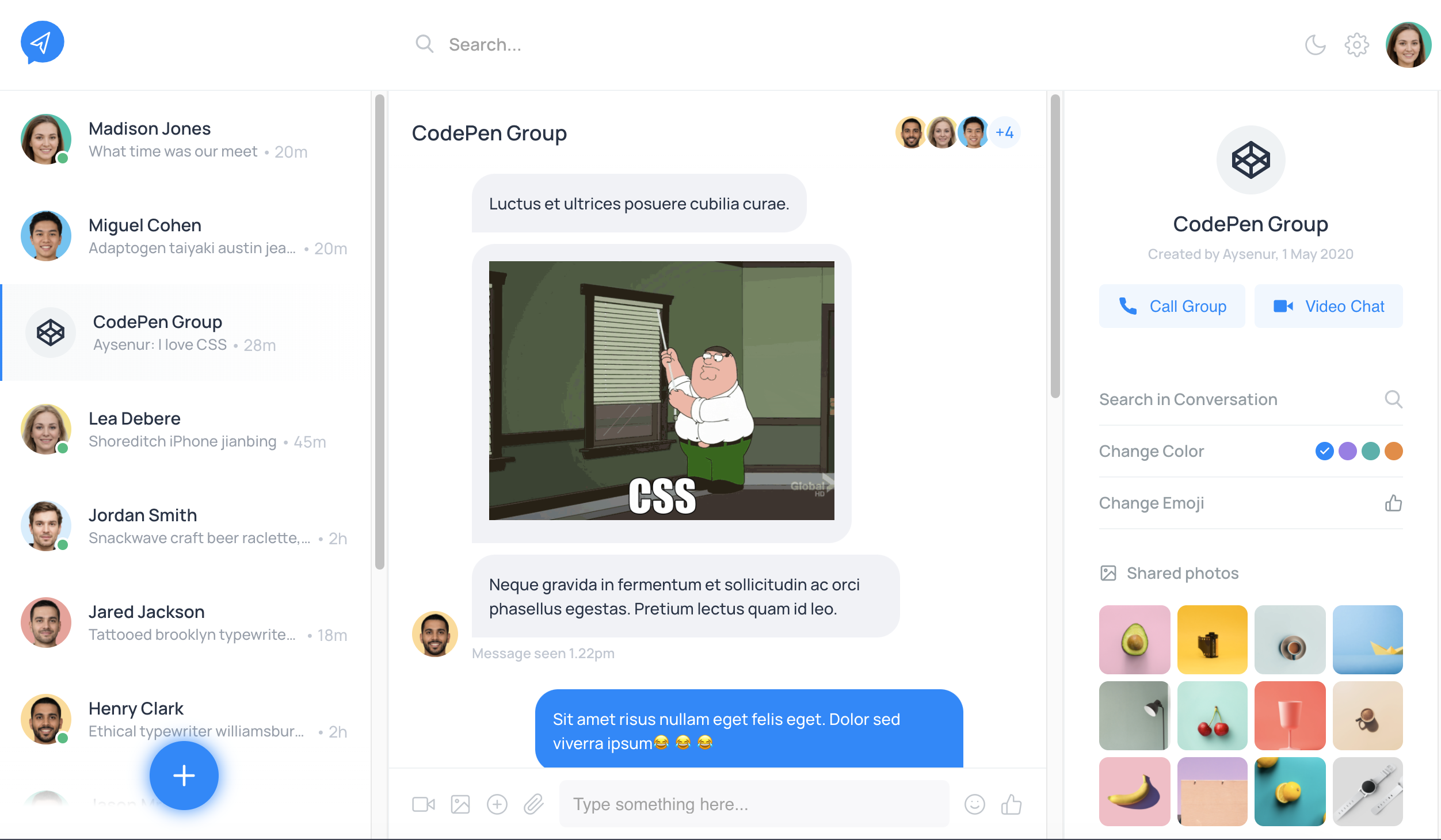
Task: Open the banana shared photo
Action: click(1134, 792)
